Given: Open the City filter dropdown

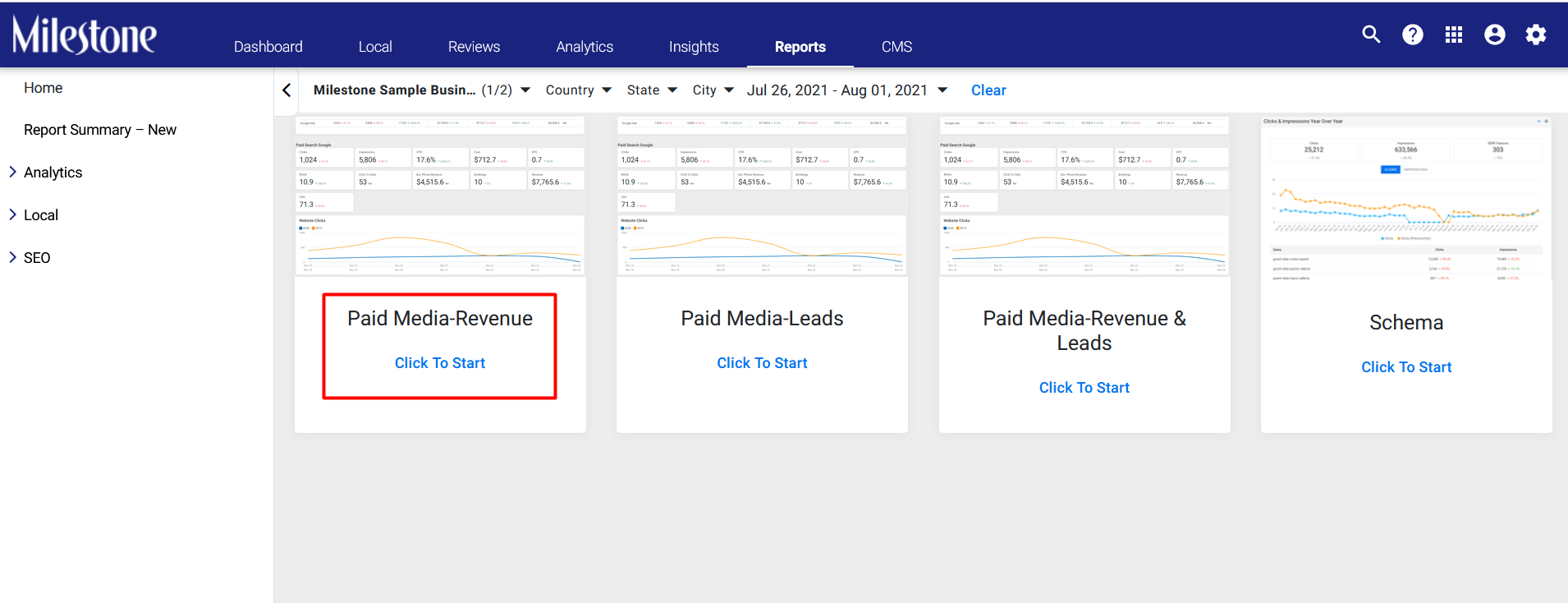Looking at the screenshot, I should click(x=713, y=90).
